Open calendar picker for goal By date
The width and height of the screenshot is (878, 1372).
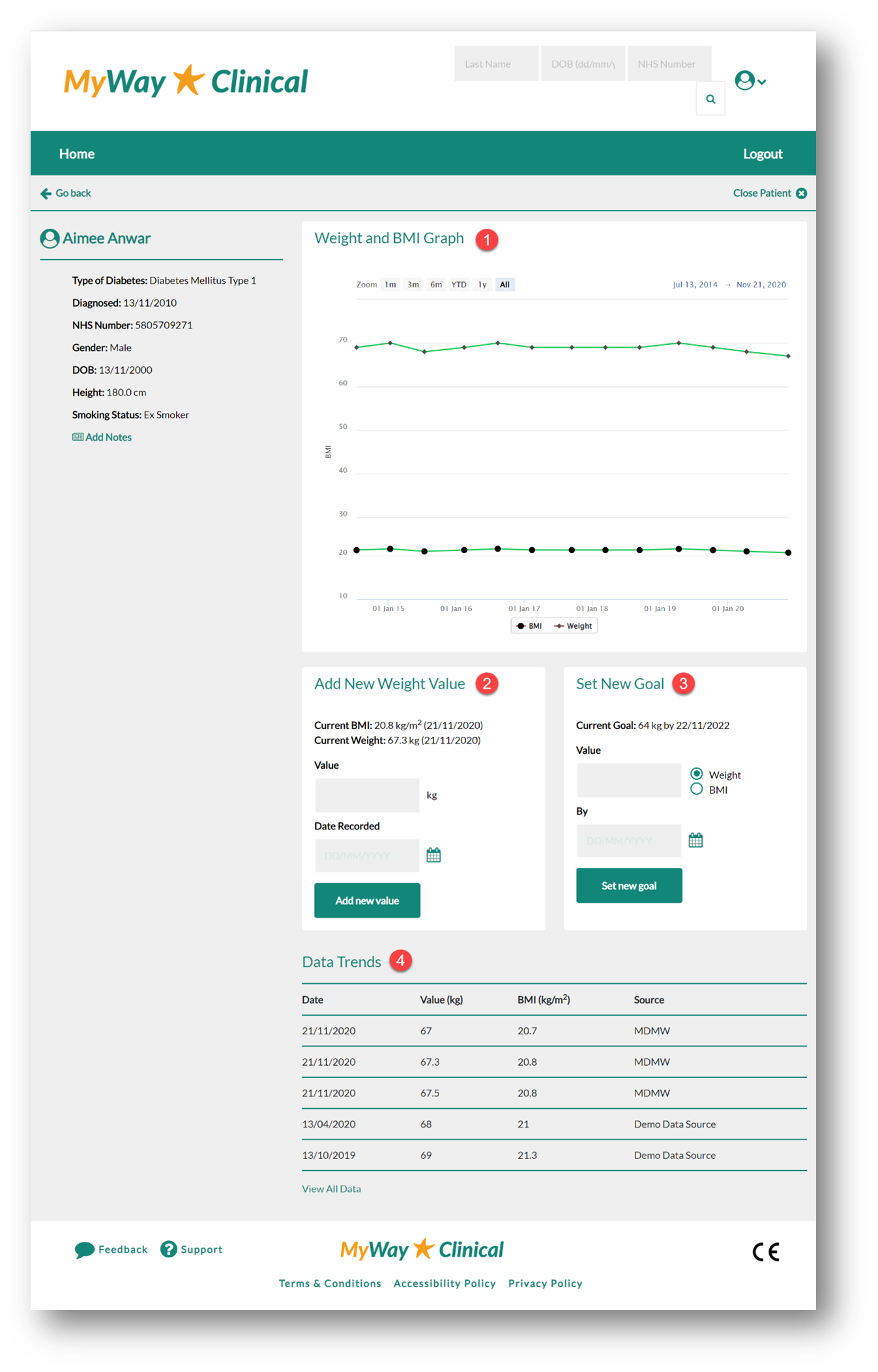coord(695,840)
